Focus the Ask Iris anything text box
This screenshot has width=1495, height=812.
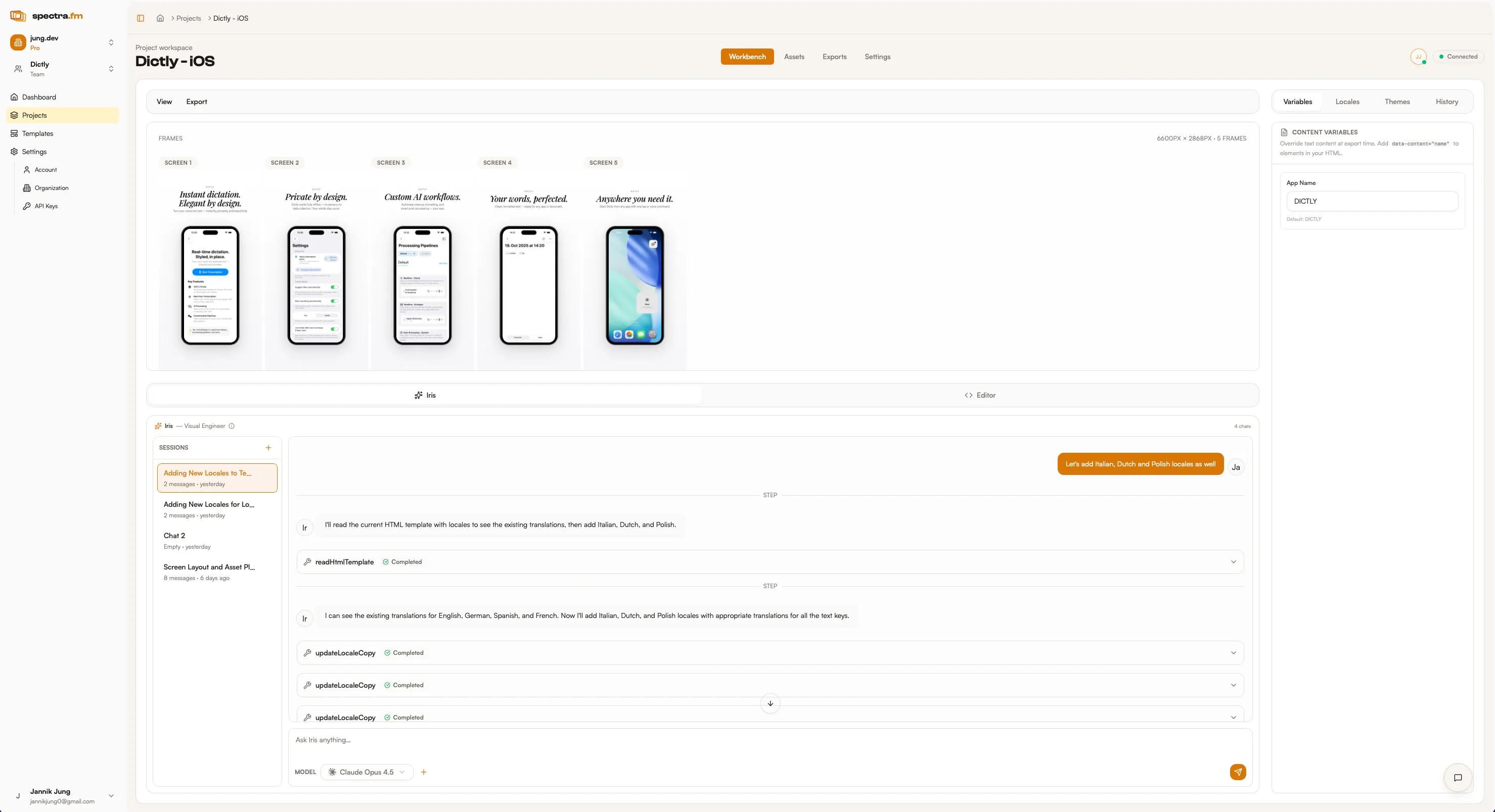point(769,742)
